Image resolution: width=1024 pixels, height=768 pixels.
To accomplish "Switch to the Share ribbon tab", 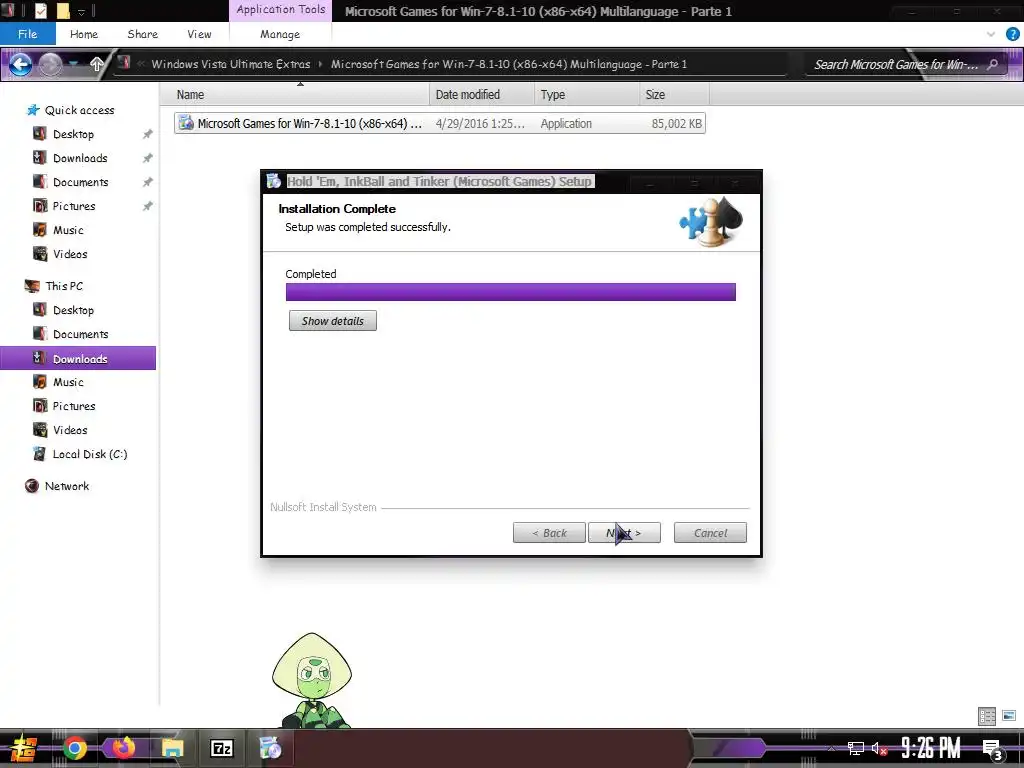I will coord(142,34).
